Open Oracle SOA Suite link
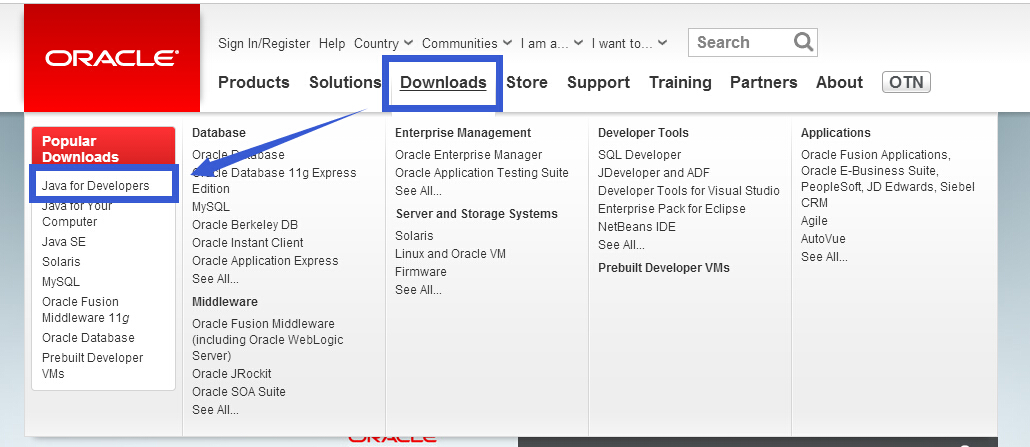Screen dimensions: 1030x447 point(239,392)
